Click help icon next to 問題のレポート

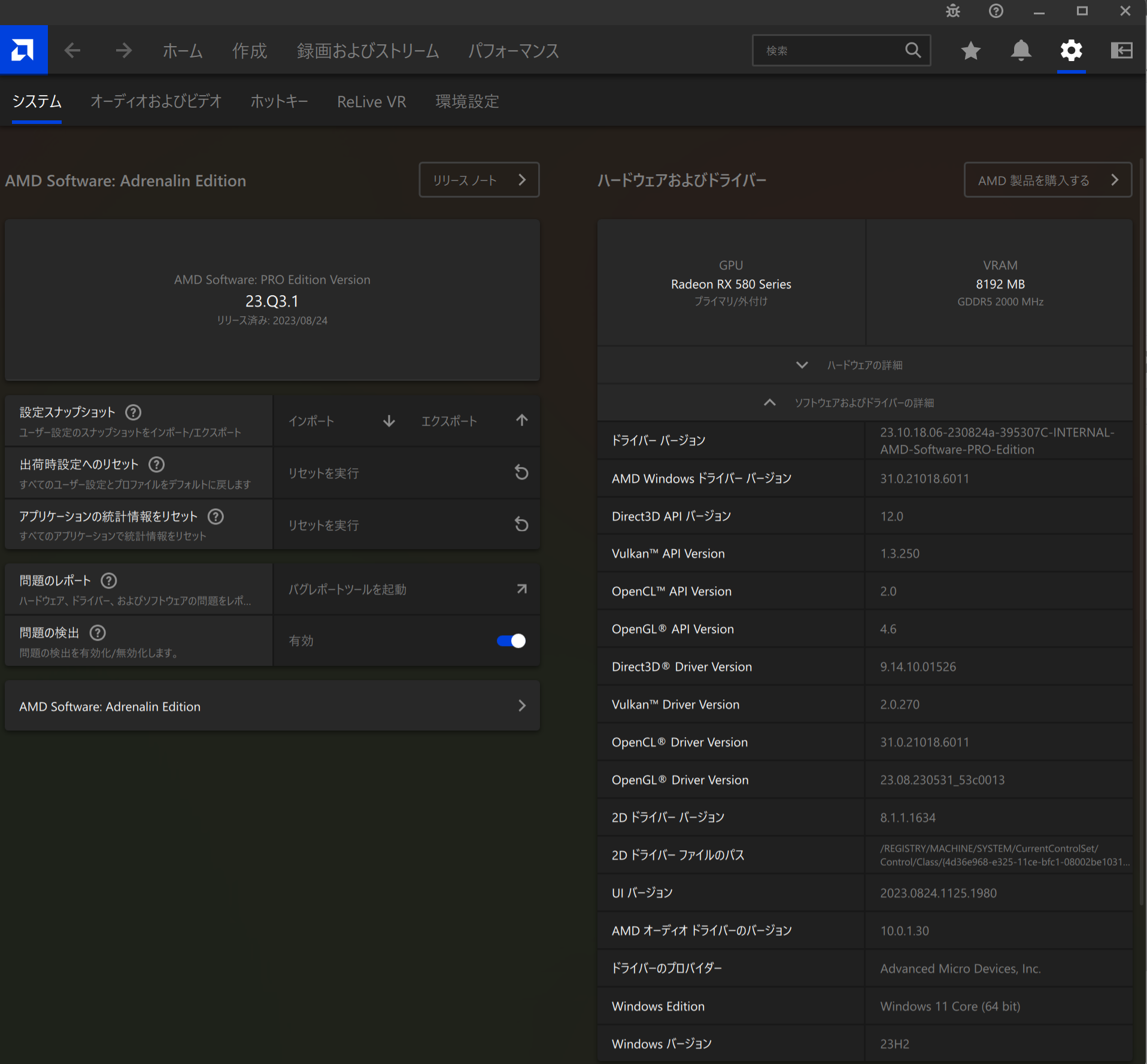coord(109,580)
